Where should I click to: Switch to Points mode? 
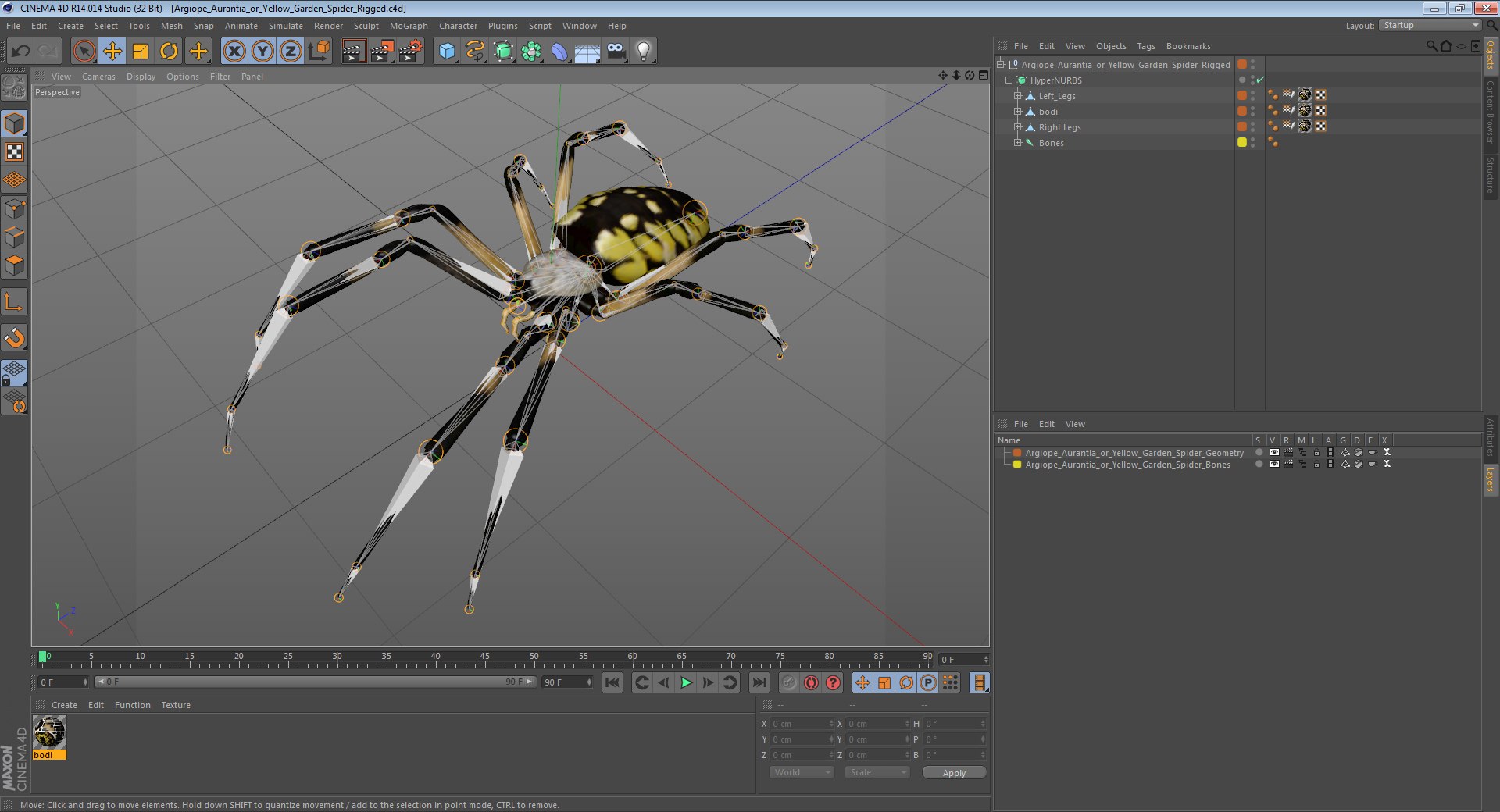pos(14,208)
